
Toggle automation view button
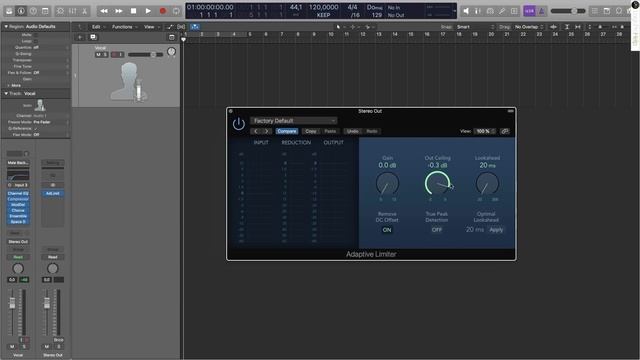click(170, 27)
